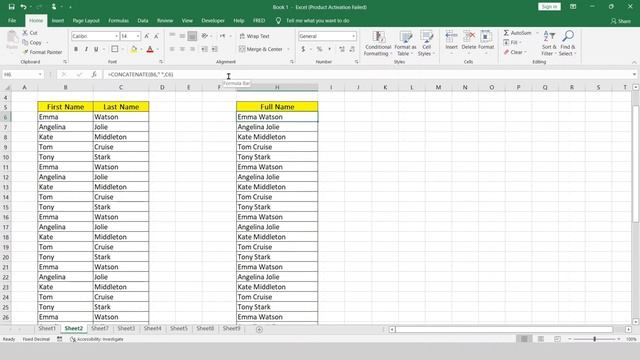The image size is (640, 360).
Task: Click the zoom slider handle
Action: pyautogui.click(x=594, y=339)
